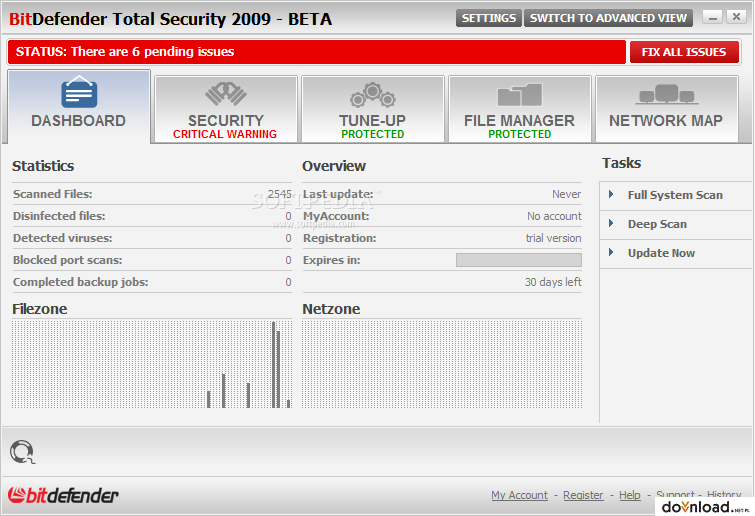Click the Scanned Files value 2545
The image size is (755, 516).
tap(280, 194)
